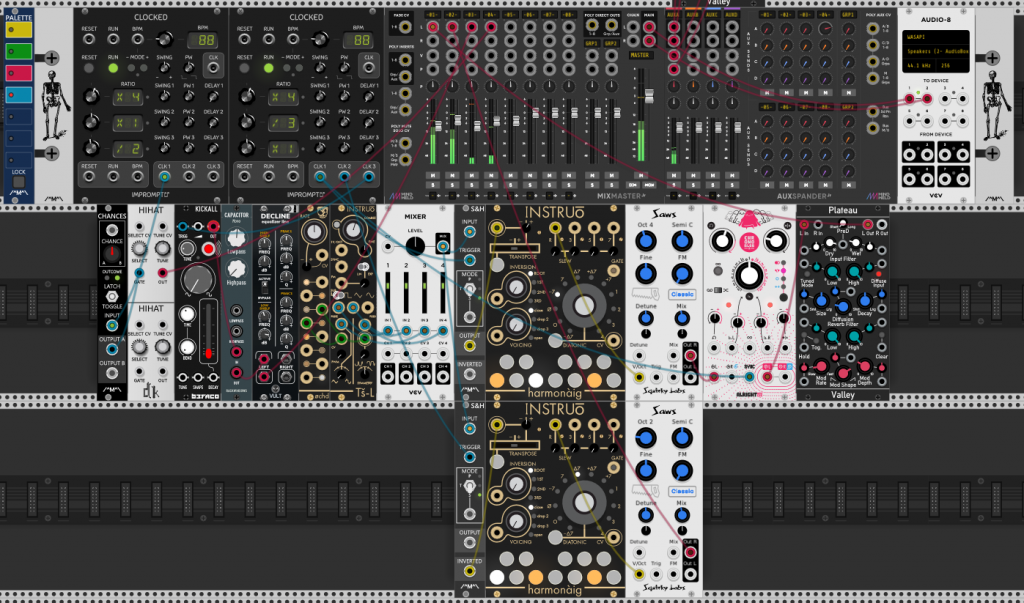Image resolution: width=1024 pixels, height=603 pixels.
Task: Open WASAPI driver menu on Audio-8
Action: (x=935, y=38)
